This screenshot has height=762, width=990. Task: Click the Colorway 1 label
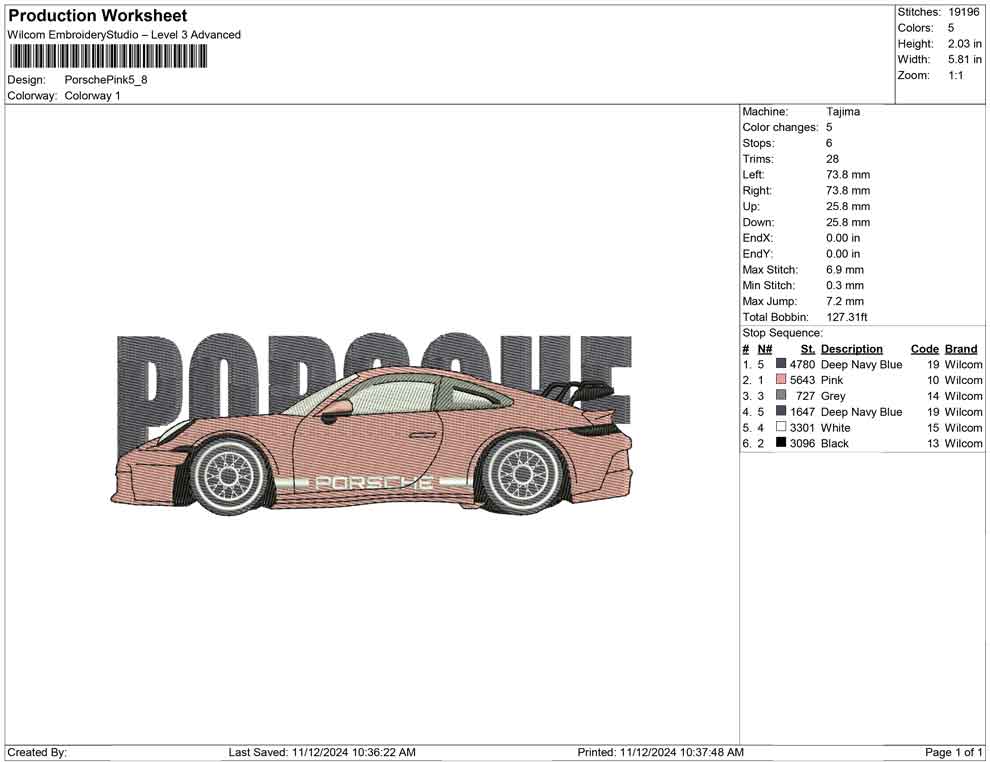tap(92, 95)
